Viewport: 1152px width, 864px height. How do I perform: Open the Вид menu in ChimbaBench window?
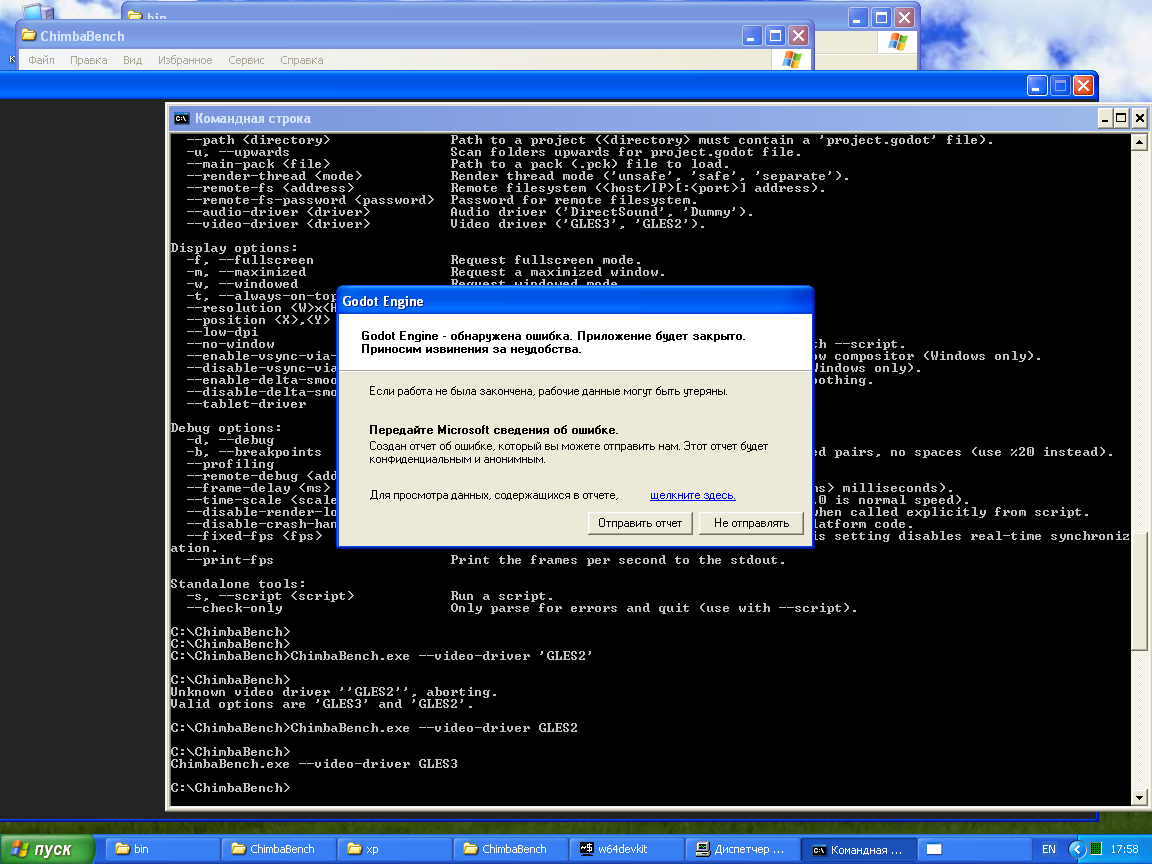pyautogui.click(x=132, y=60)
